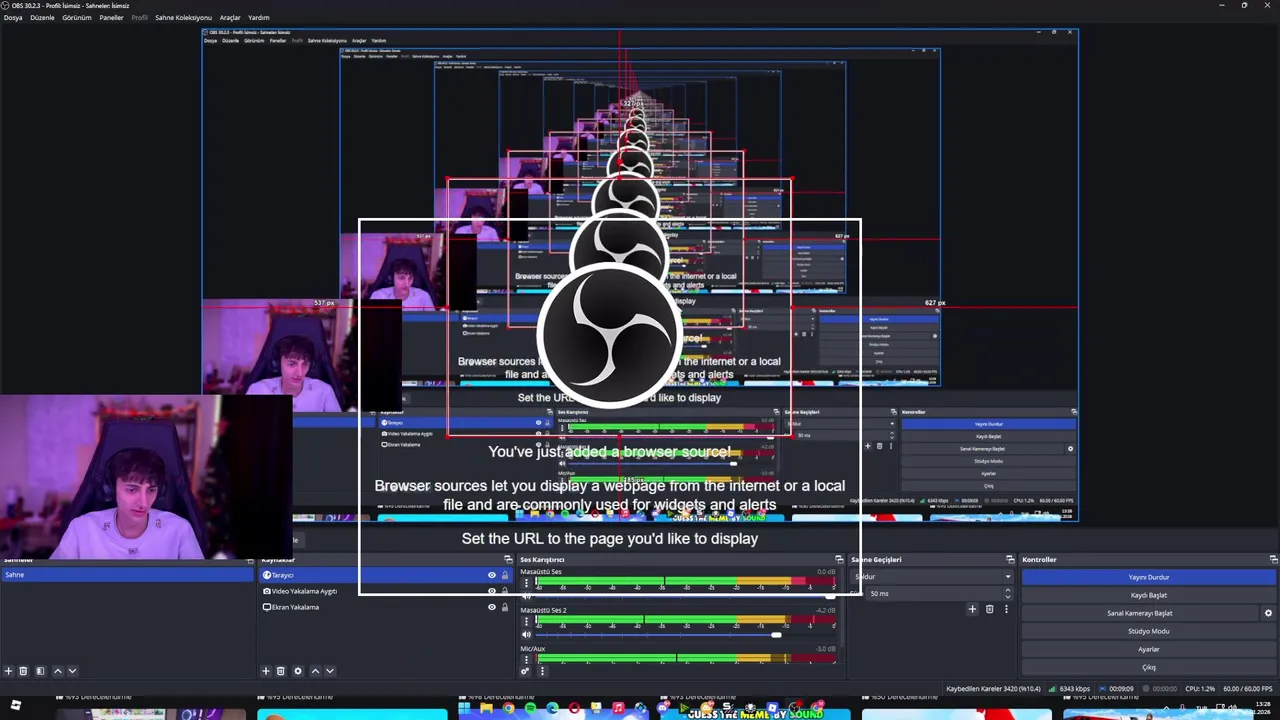Open the Soldur transition dropdown
1280x720 pixels.
click(x=931, y=576)
